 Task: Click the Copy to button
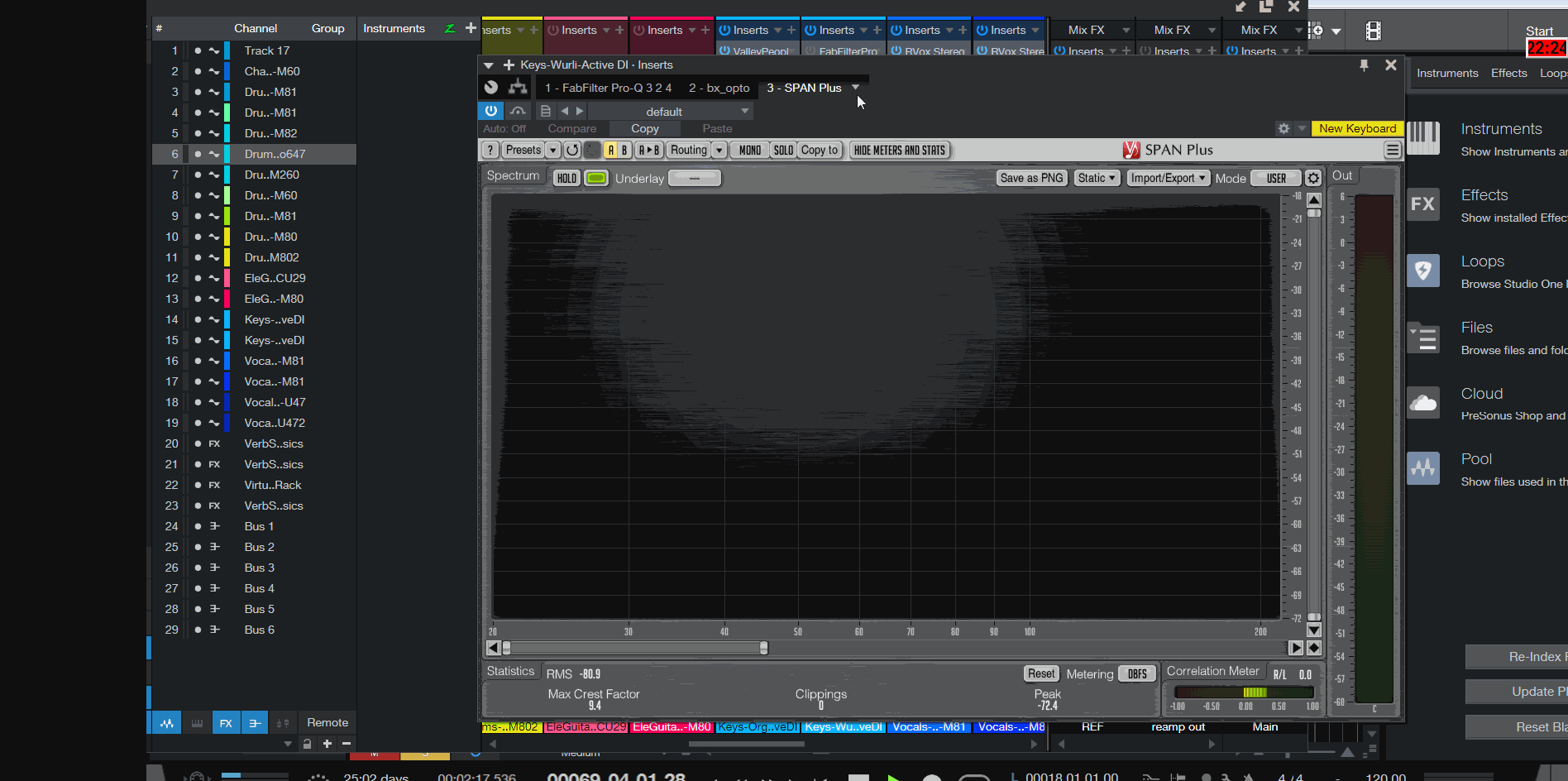tap(820, 150)
